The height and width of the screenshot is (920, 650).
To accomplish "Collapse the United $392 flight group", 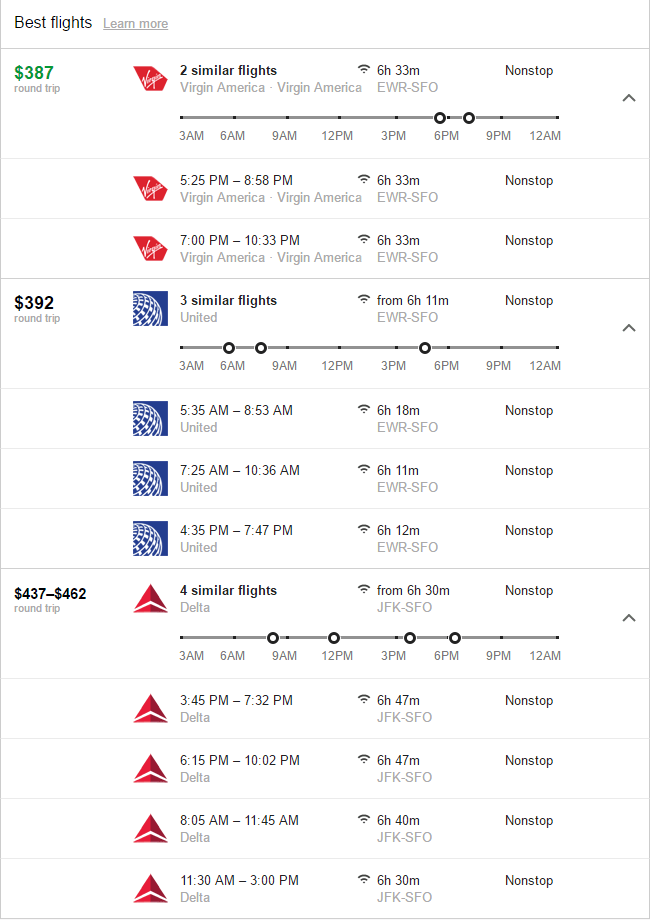I will coord(629,328).
